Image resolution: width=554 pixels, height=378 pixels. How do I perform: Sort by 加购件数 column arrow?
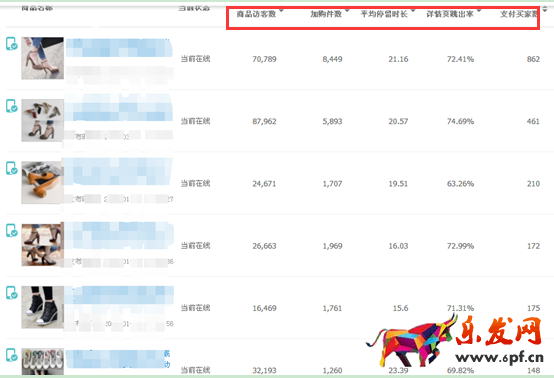coord(347,11)
